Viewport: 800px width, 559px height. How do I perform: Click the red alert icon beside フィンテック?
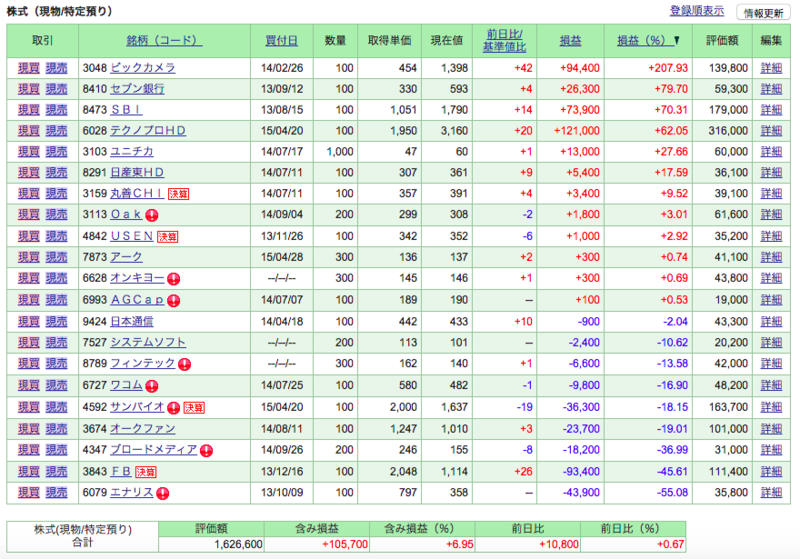[x=184, y=364]
